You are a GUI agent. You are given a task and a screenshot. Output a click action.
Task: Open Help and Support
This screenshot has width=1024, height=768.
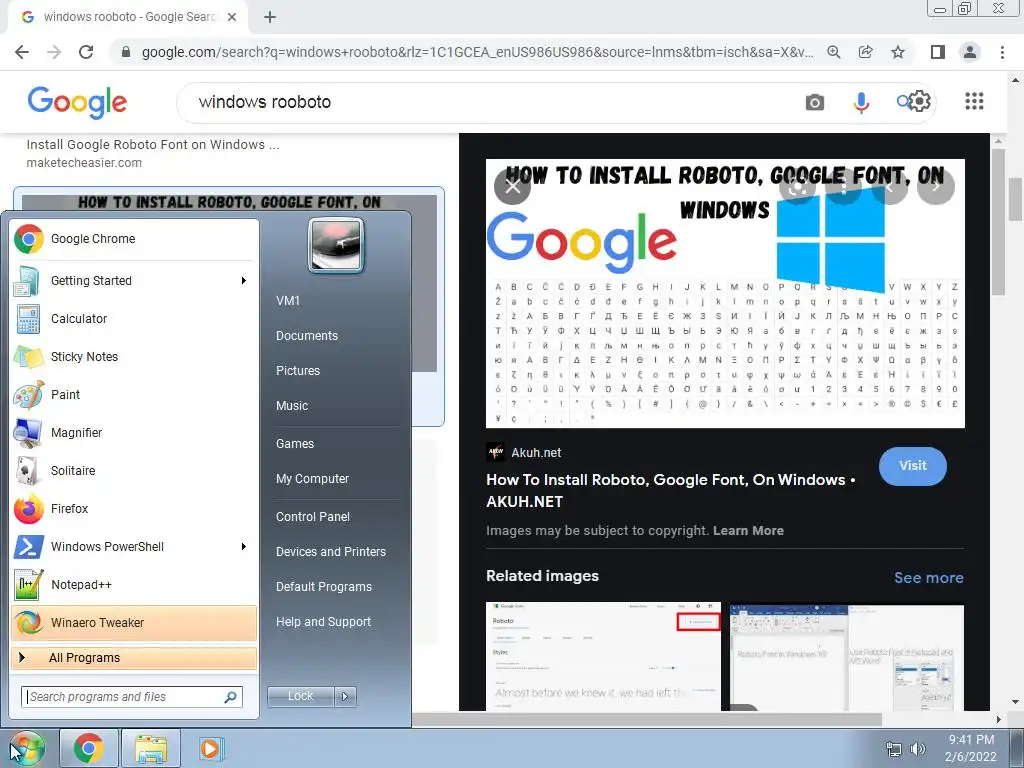323,622
